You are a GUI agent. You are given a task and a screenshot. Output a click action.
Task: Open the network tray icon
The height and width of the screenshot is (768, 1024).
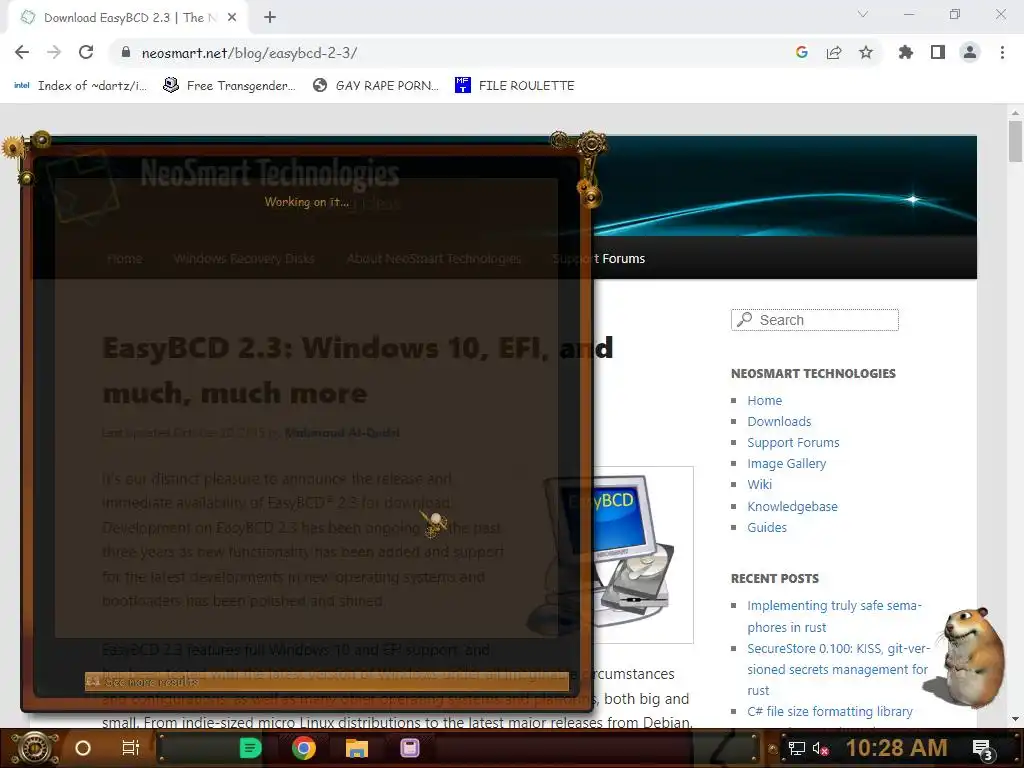[796, 748]
